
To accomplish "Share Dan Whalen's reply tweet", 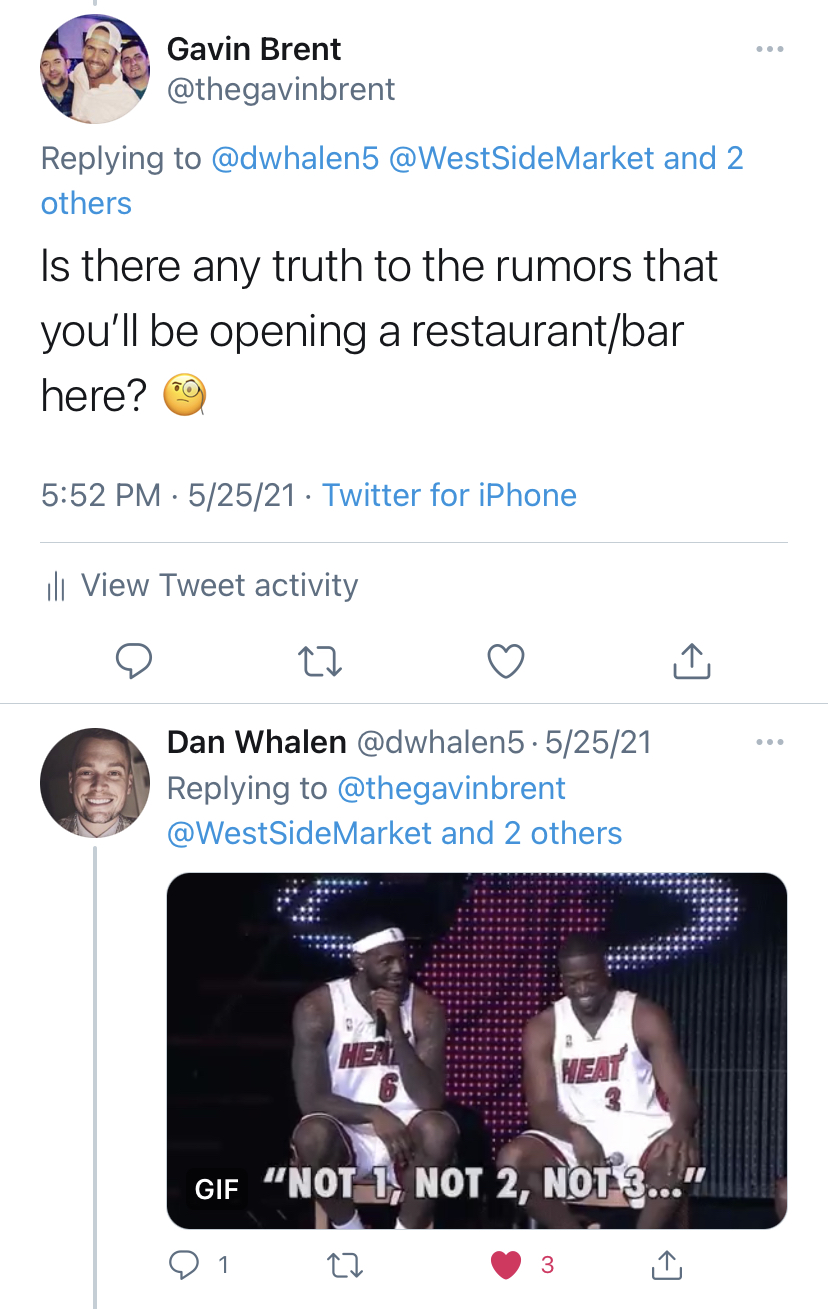I will tap(666, 1265).
